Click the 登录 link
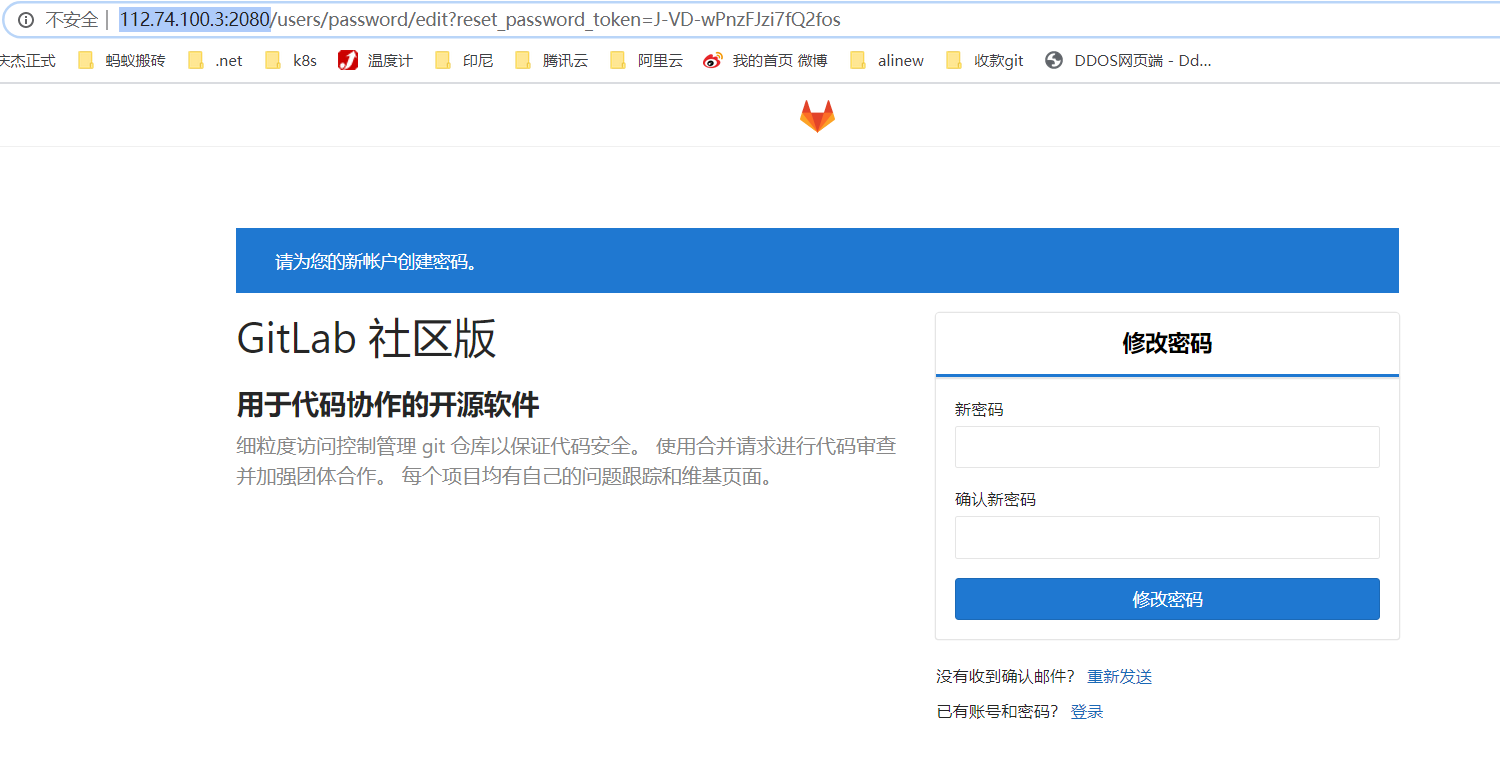Viewport: 1500px width, 757px height. [x=1087, y=712]
